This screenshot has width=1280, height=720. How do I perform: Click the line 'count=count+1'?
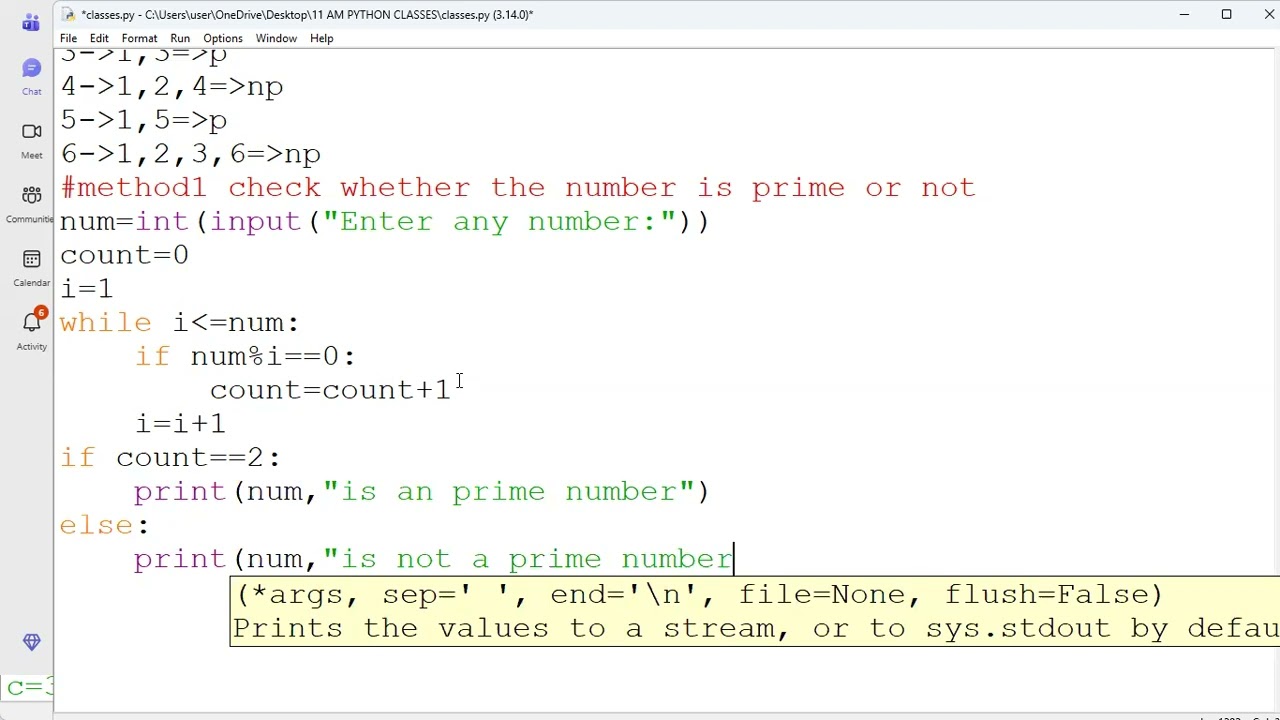pos(330,390)
